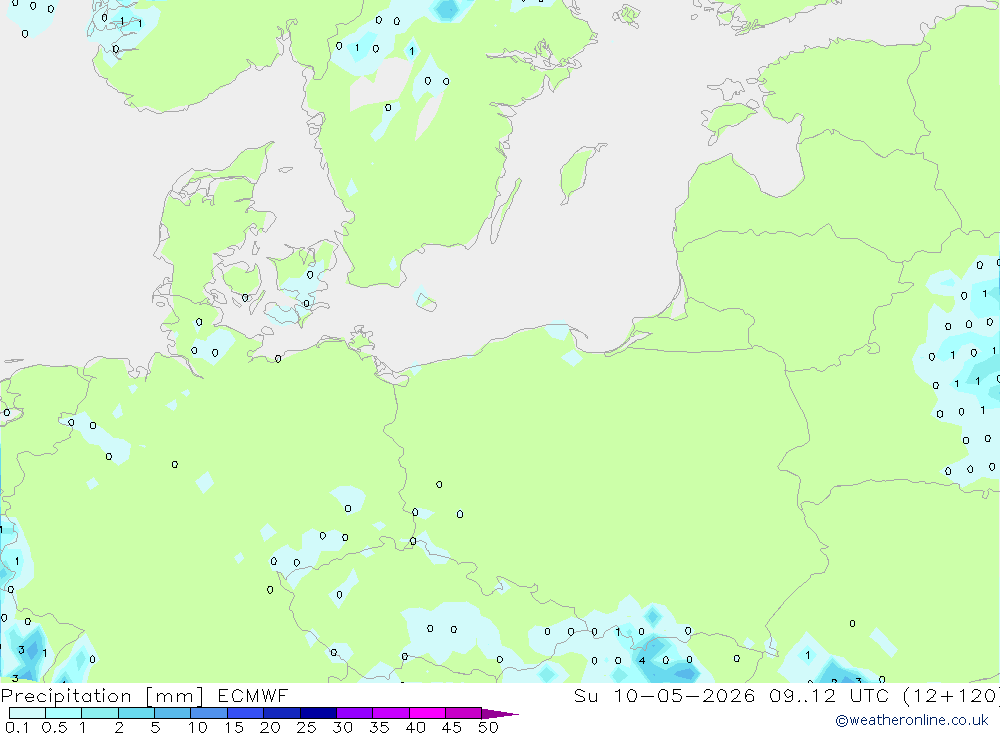Viewport: 1000px width, 733px height.
Task: Select the 10–15 mm legend color swatch
Action: tap(209, 713)
